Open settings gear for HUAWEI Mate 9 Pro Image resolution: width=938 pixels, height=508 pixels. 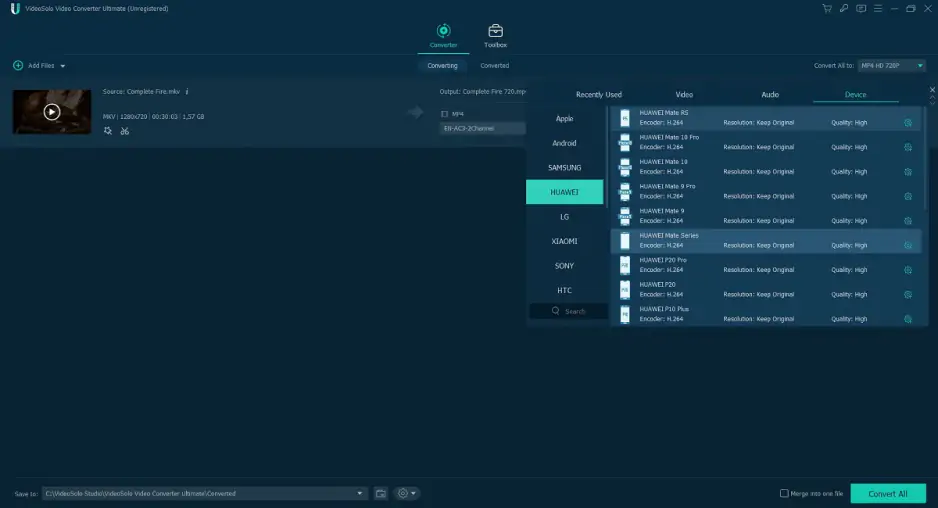point(907,196)
